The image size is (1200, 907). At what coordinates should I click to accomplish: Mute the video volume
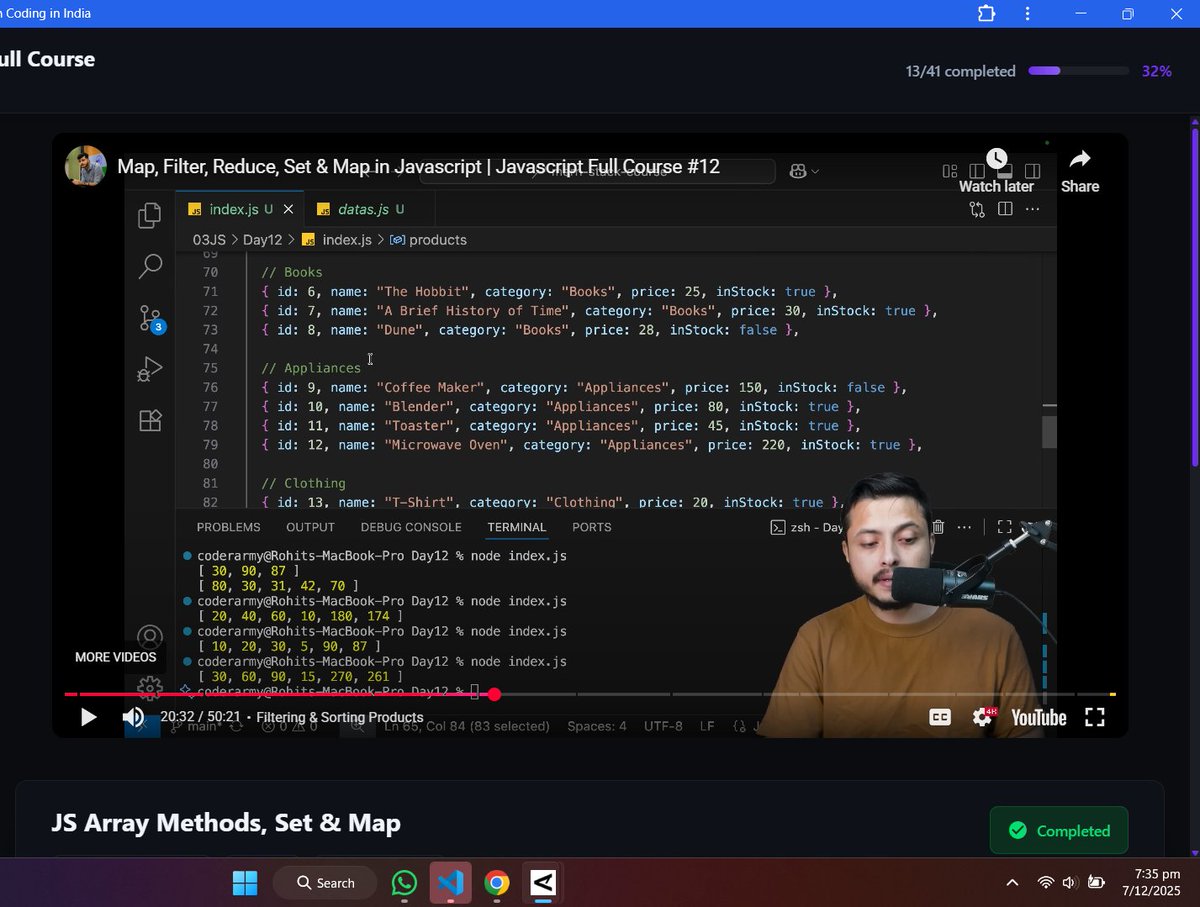click(133, 717)
